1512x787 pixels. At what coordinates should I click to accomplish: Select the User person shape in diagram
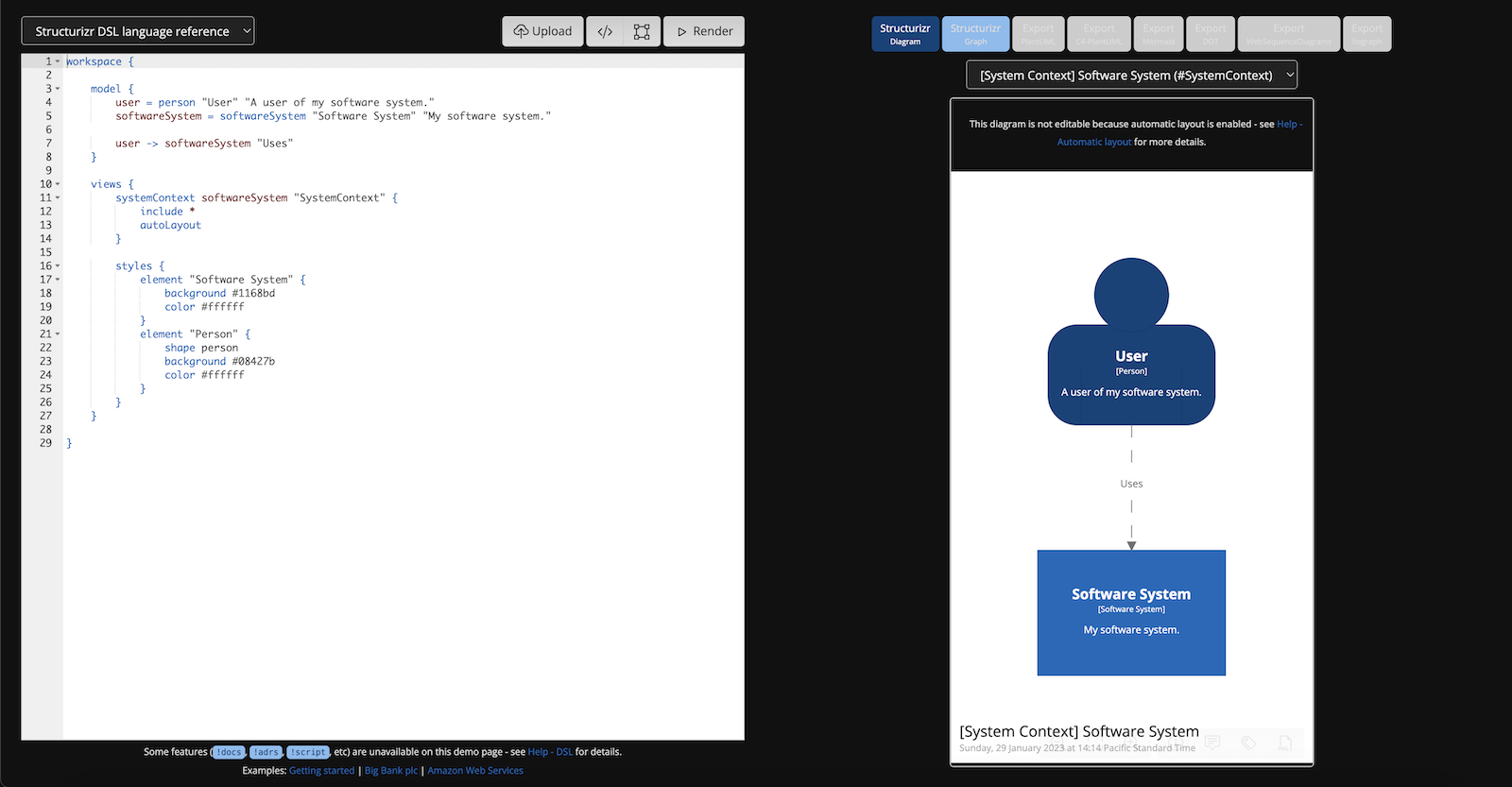(x=1131, y=342)
